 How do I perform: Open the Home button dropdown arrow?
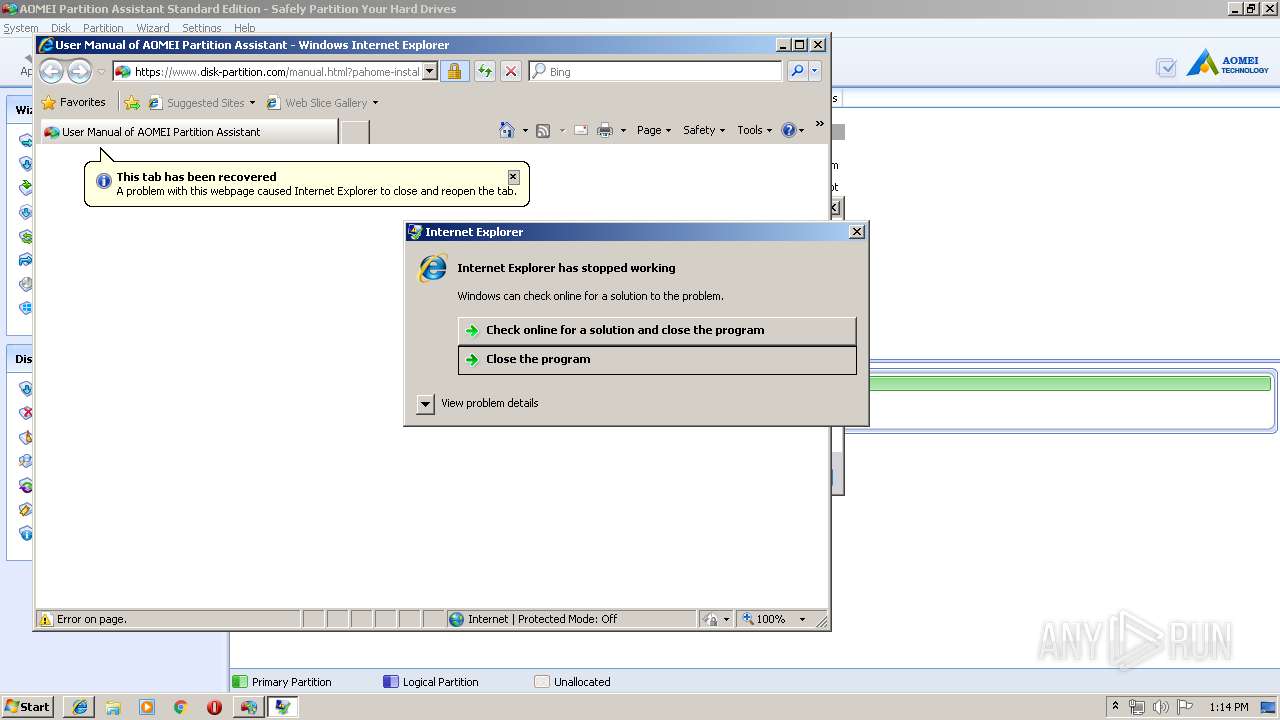pyautogui.click(x=525, y=131)
